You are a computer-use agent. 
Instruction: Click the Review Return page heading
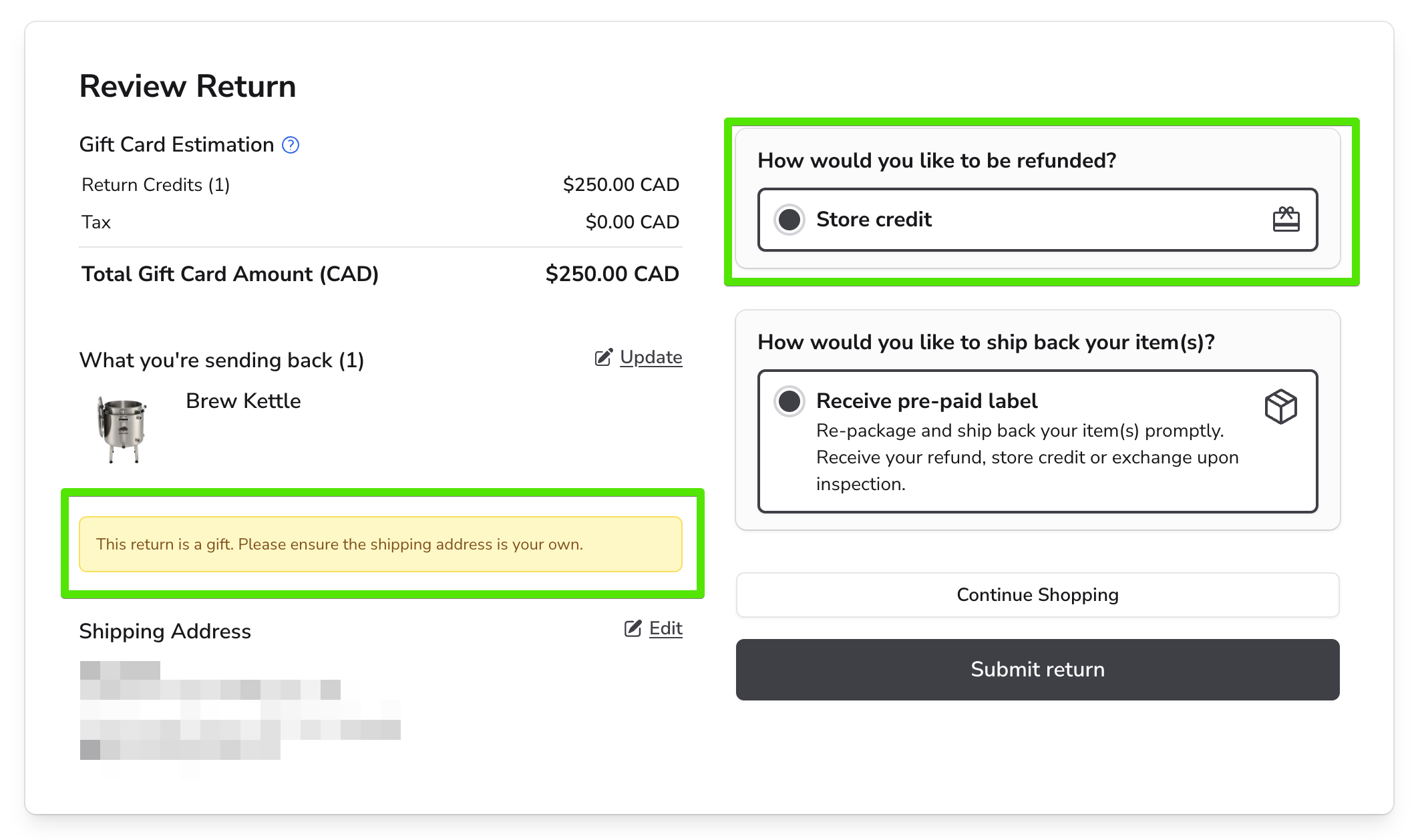click(188, 87)
